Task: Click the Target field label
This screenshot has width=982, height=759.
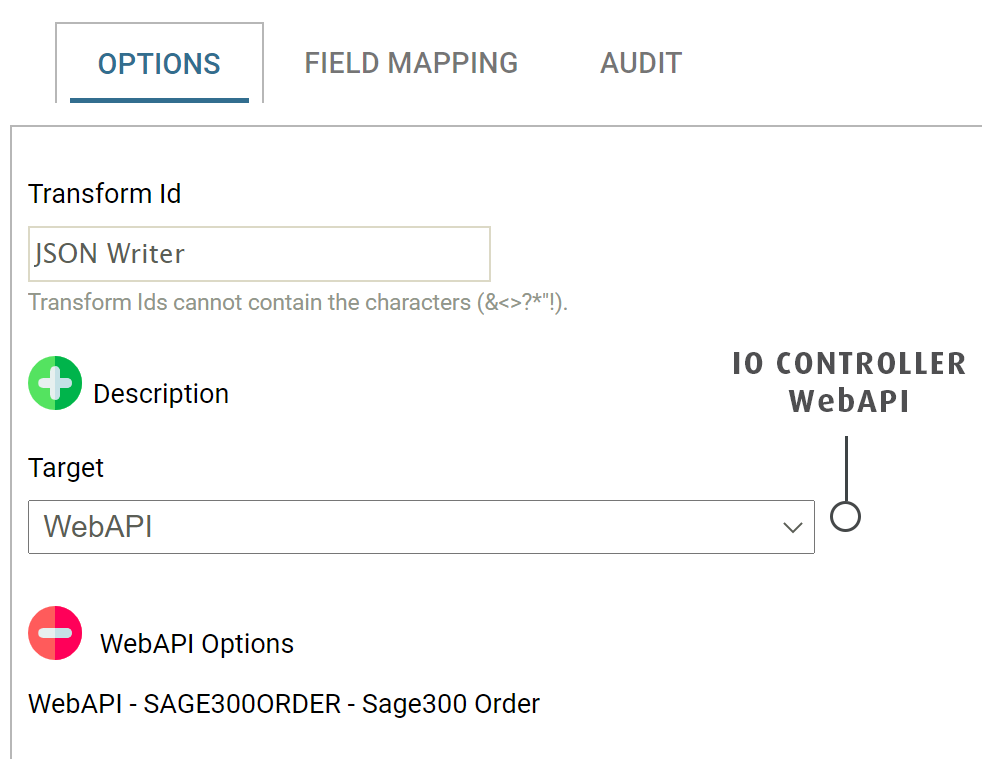Action: [66, 467]
